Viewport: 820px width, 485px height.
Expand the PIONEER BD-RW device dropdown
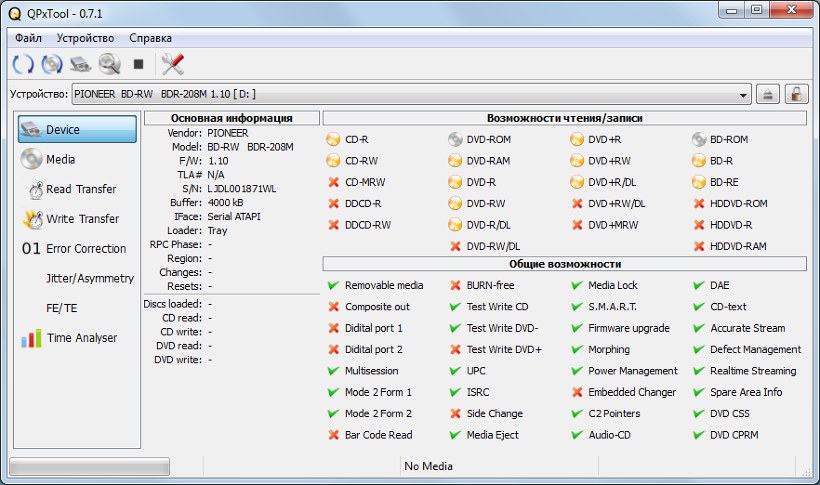[x=743, y=94]
